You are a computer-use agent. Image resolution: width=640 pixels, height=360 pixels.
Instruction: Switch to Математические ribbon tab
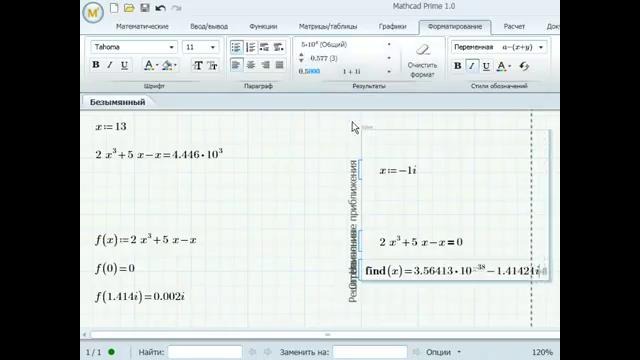click(142, 27)
